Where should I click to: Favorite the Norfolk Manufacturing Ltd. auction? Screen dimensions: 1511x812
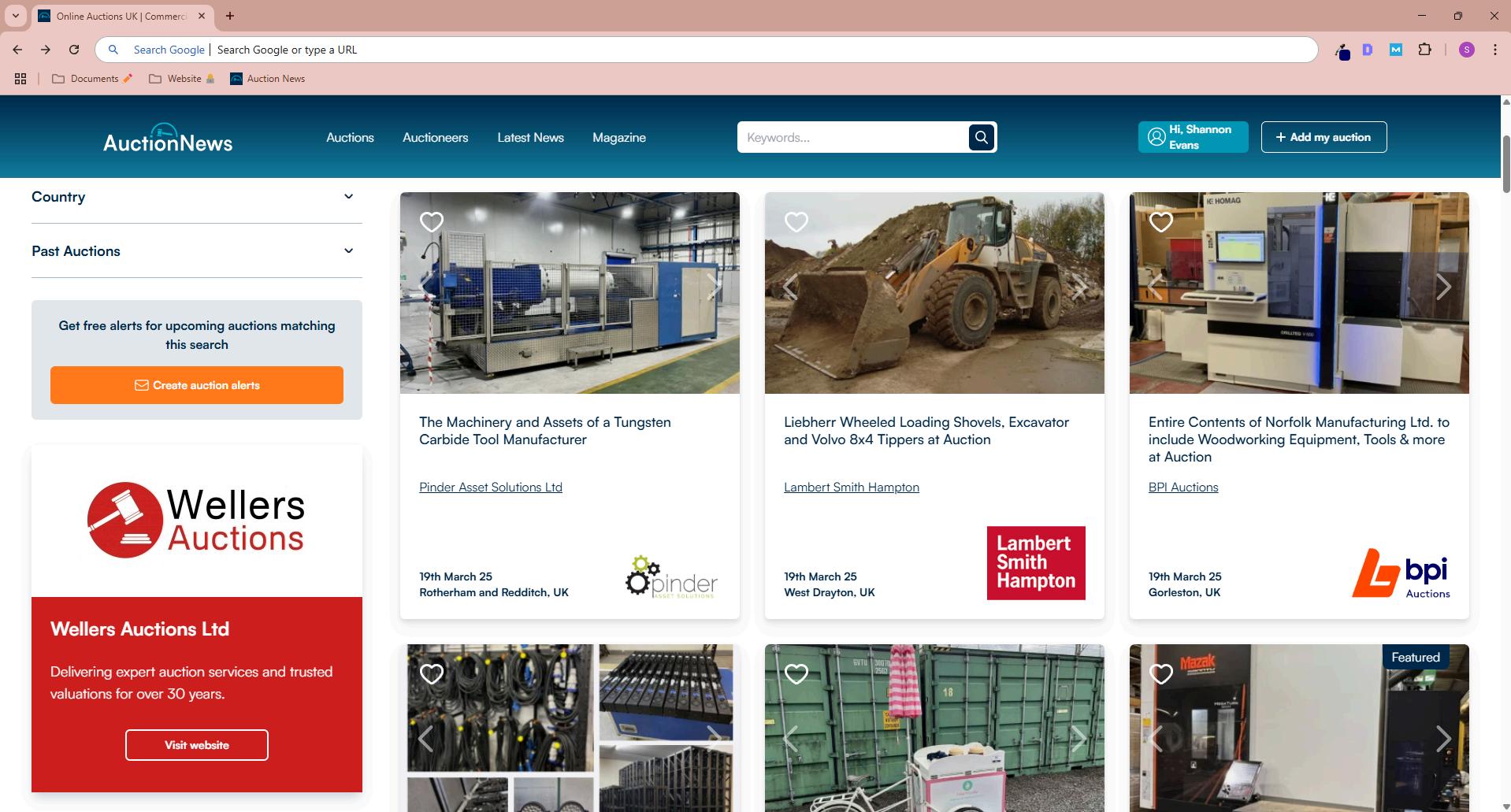1161,222
